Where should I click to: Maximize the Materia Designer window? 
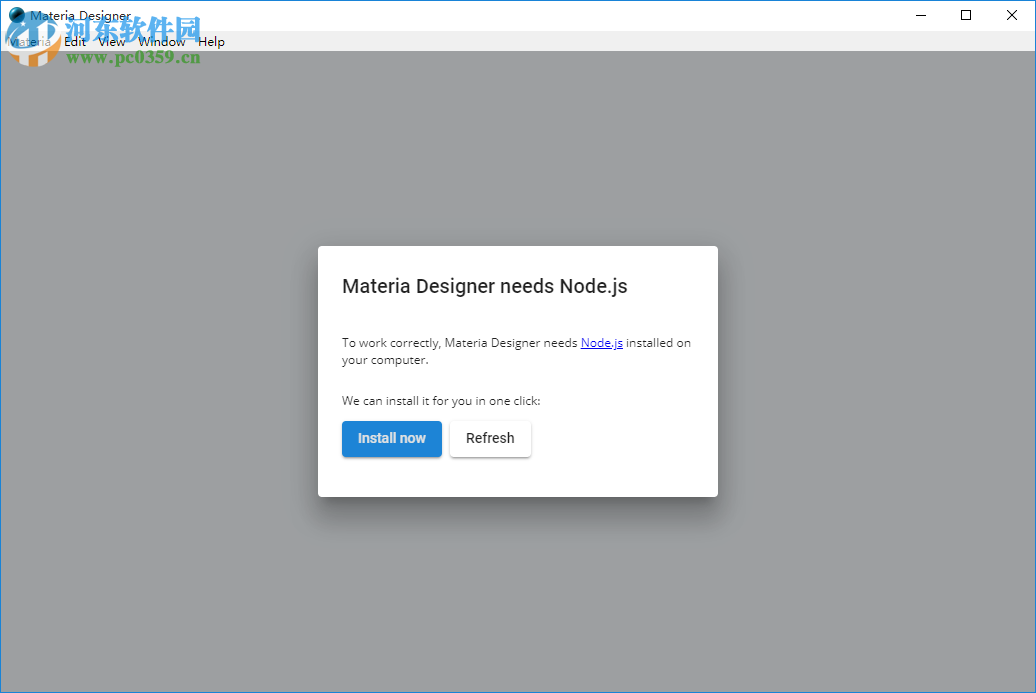966,15
